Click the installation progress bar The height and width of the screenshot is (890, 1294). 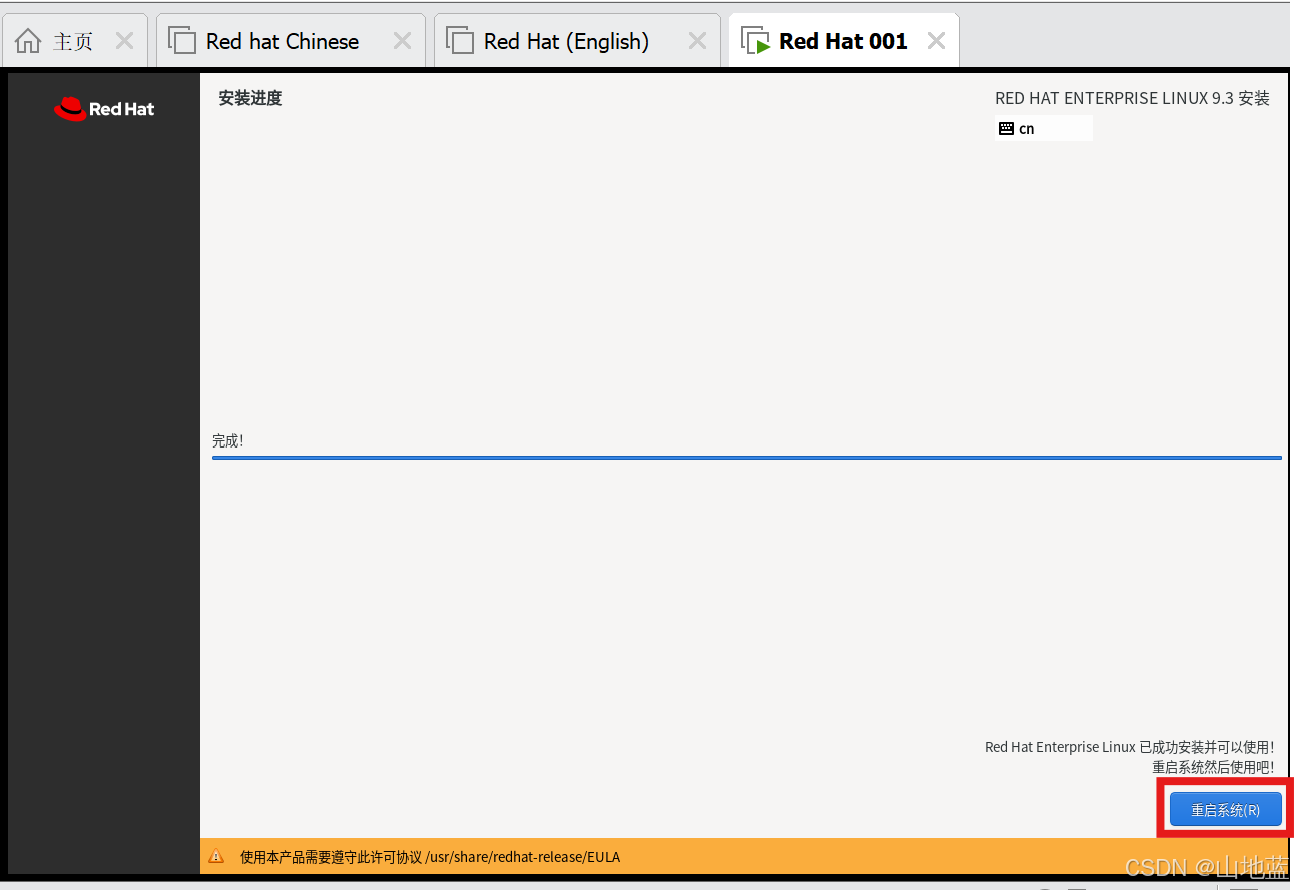(746, 458)
